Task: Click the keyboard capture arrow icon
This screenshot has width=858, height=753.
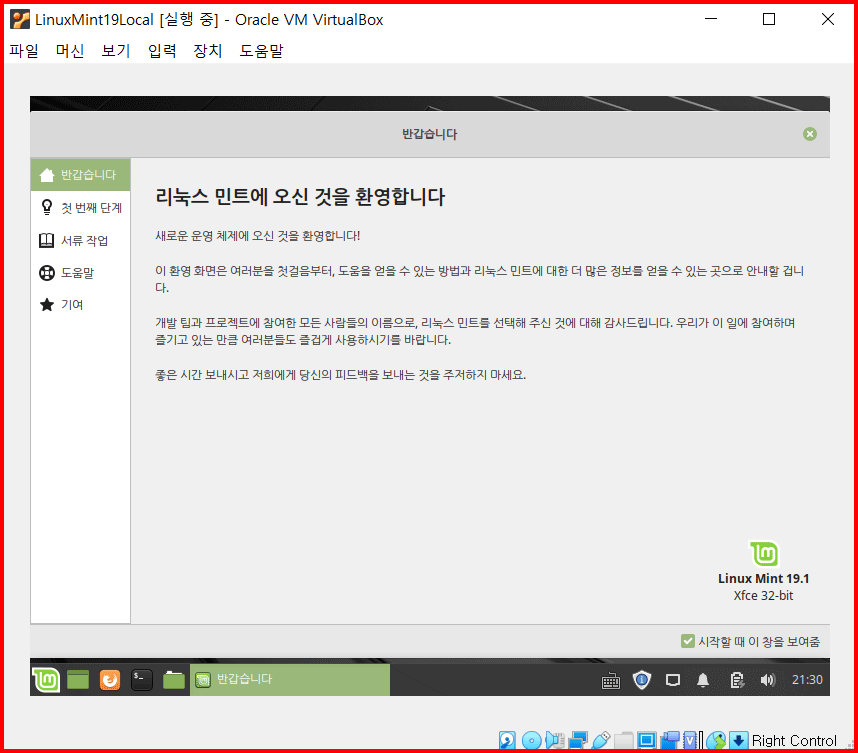Action: [738, 740]
